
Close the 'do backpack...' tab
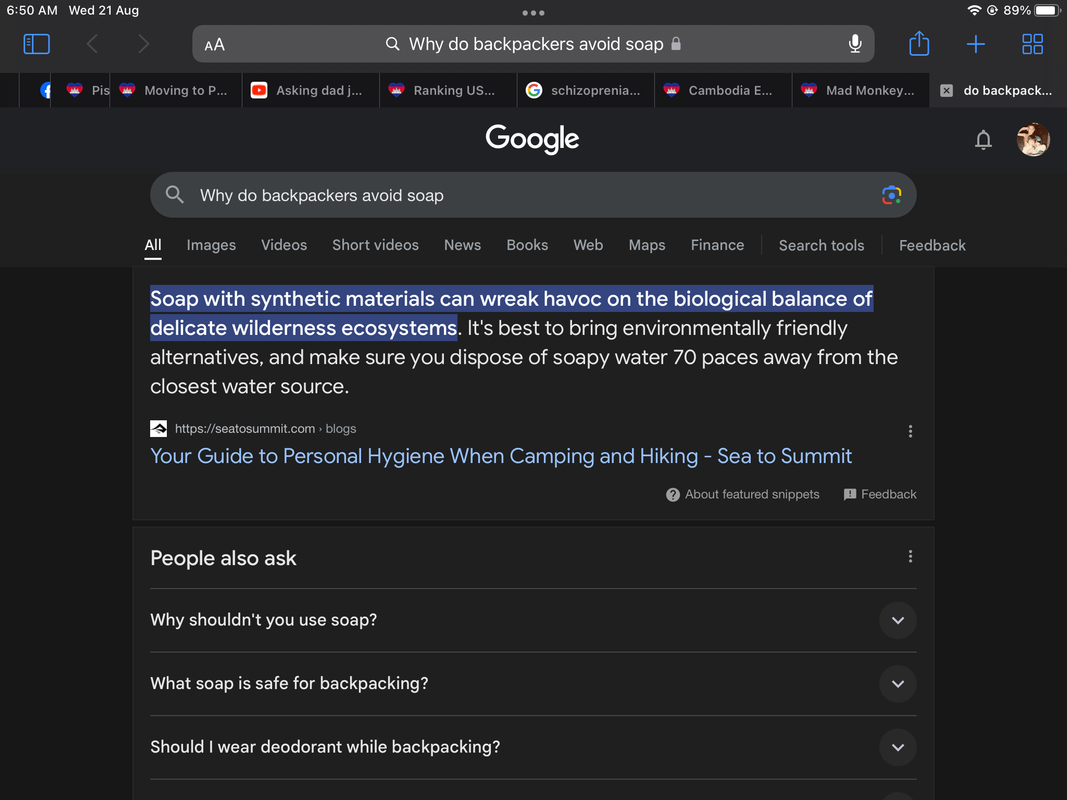[946, 90]
